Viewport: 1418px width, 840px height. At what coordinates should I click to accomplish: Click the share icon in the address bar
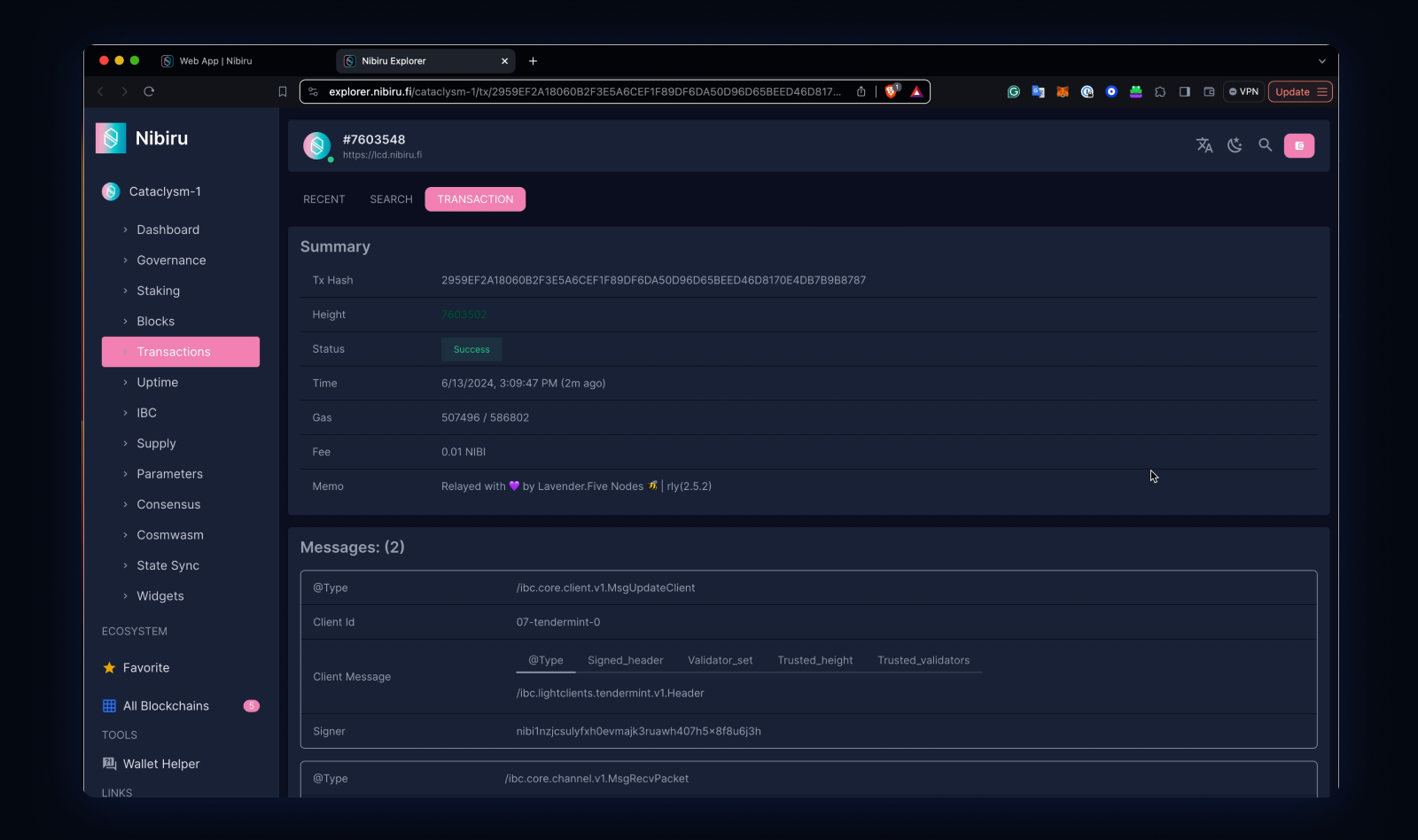pos(861,91)
